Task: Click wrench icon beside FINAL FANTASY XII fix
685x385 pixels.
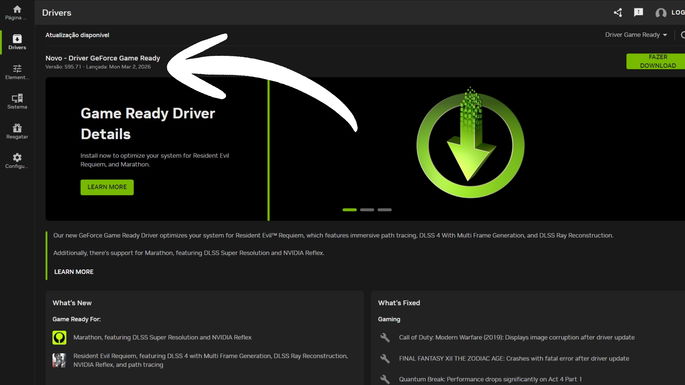Action: (385, 358)
